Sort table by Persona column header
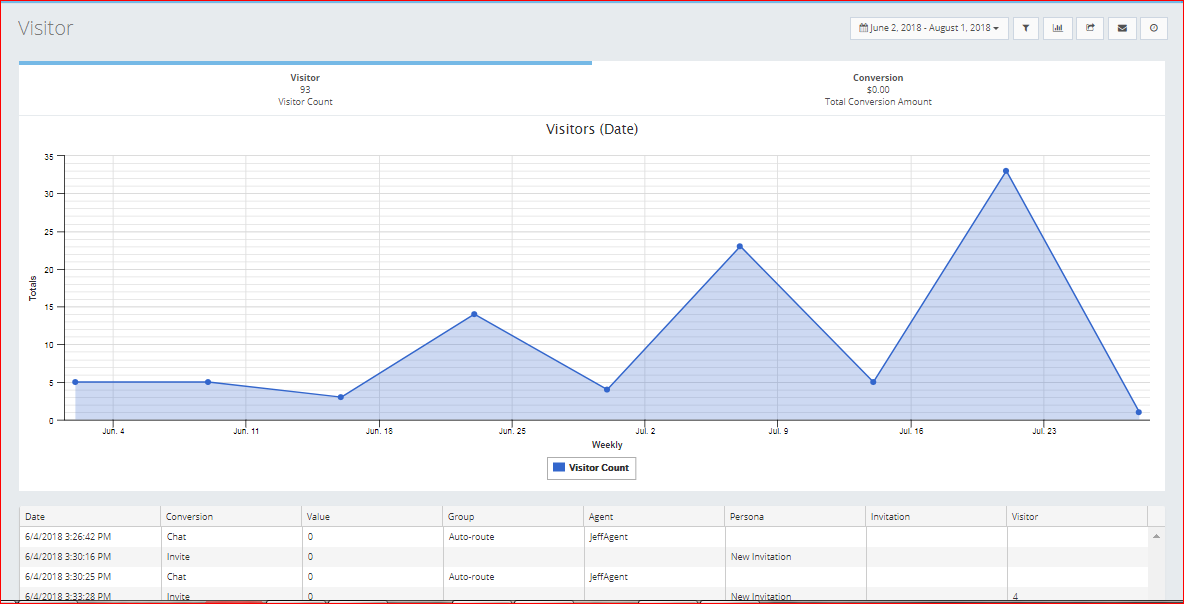The height and width of the screenshot is (604, 1184). point(795,517)
